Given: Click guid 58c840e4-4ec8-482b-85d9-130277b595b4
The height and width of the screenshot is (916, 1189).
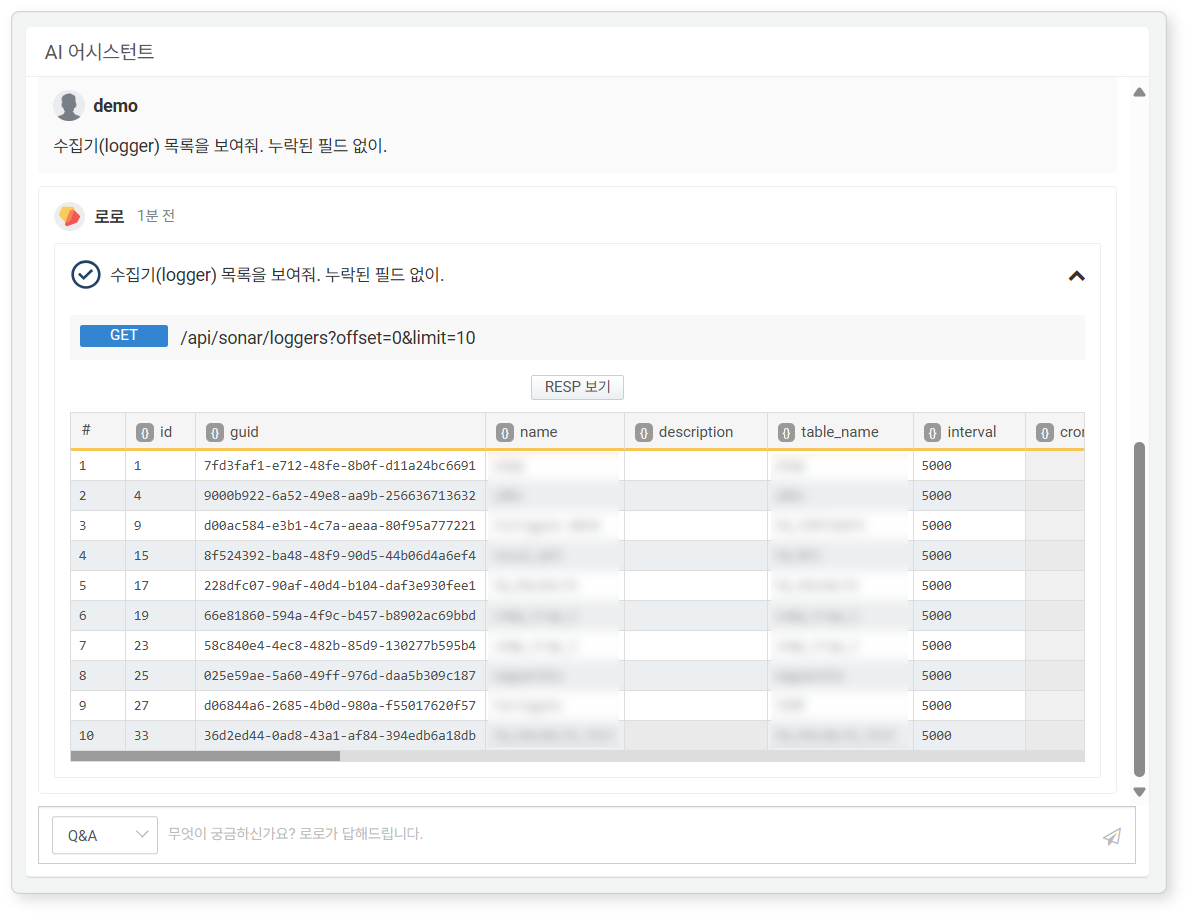Looking at the screenshot, I should (x=340, y=646).
